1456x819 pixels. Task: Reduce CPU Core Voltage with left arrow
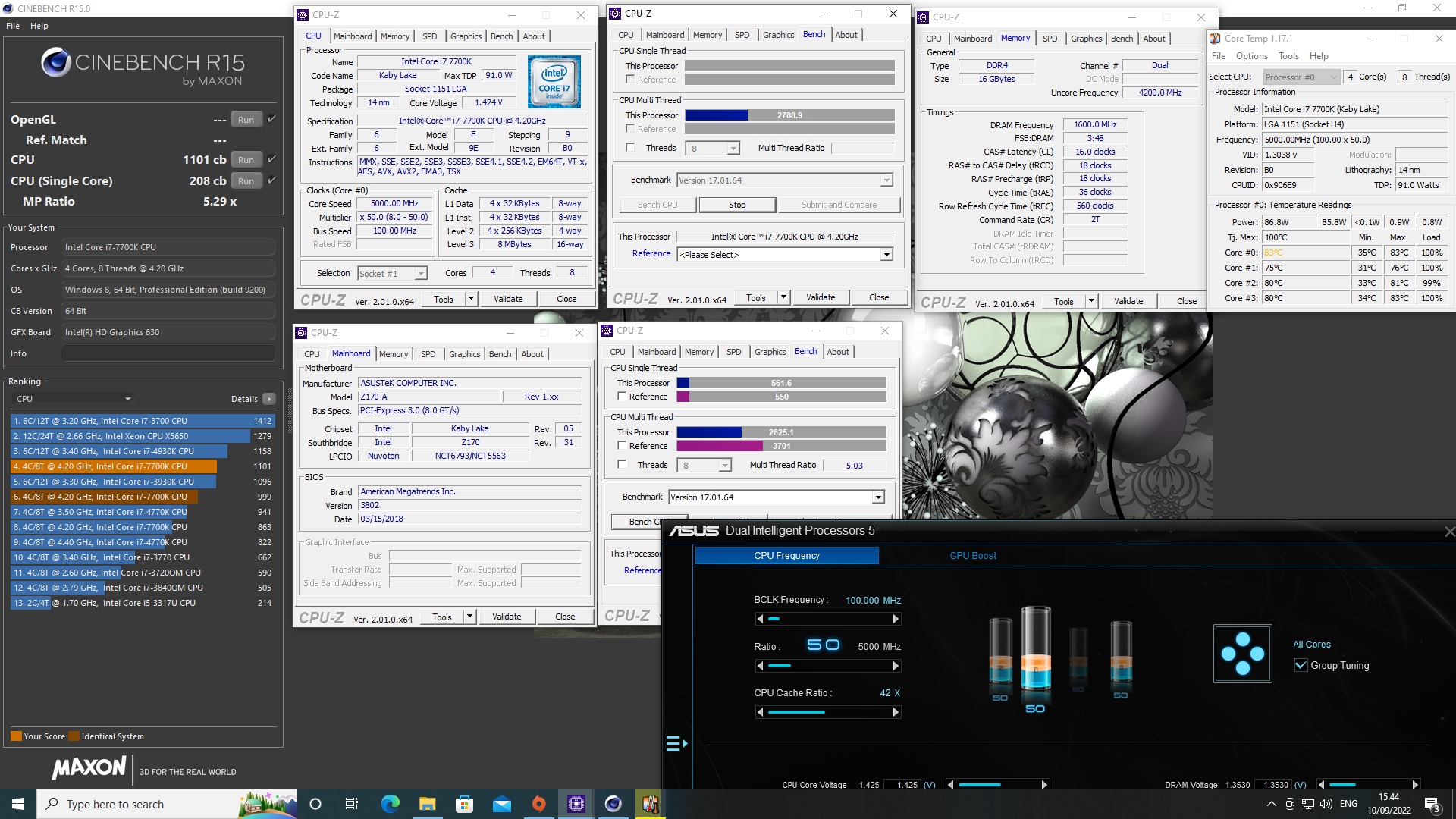(x=951, y=785)
